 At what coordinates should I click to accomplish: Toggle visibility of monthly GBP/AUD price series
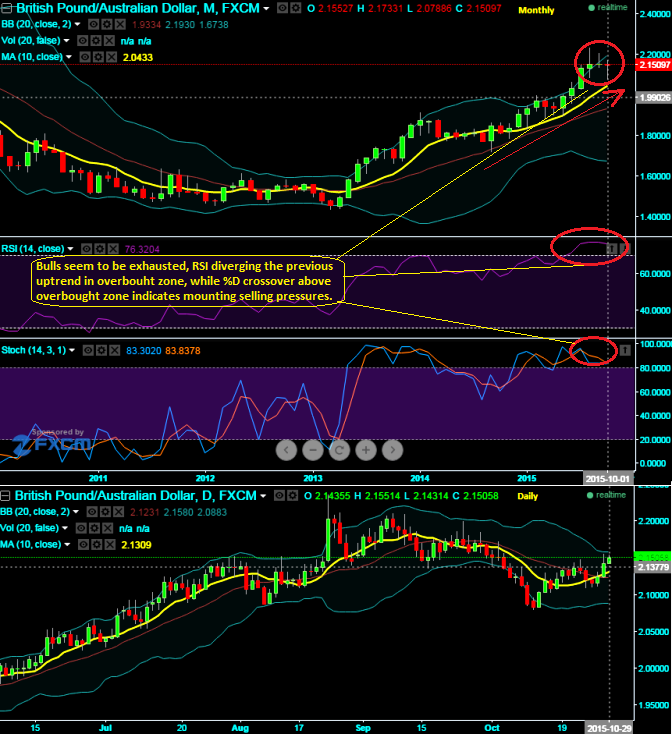[x=282, y=8]
